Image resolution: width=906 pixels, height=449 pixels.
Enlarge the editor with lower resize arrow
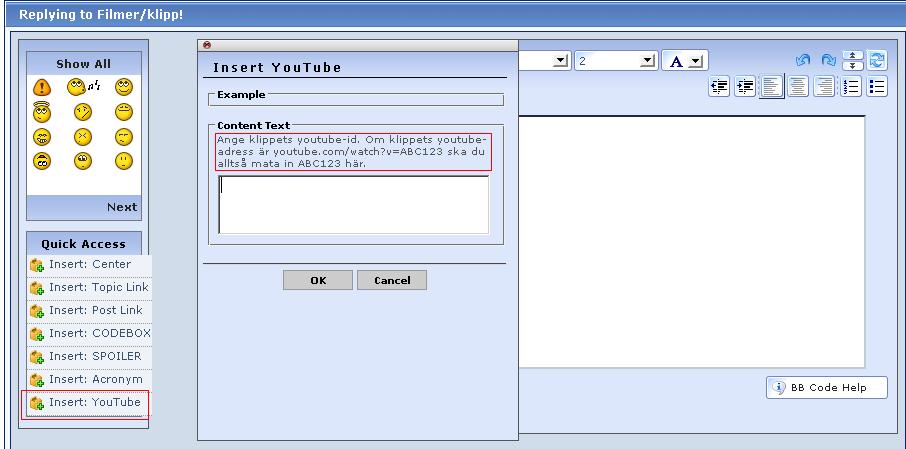[x=853, y=65]
